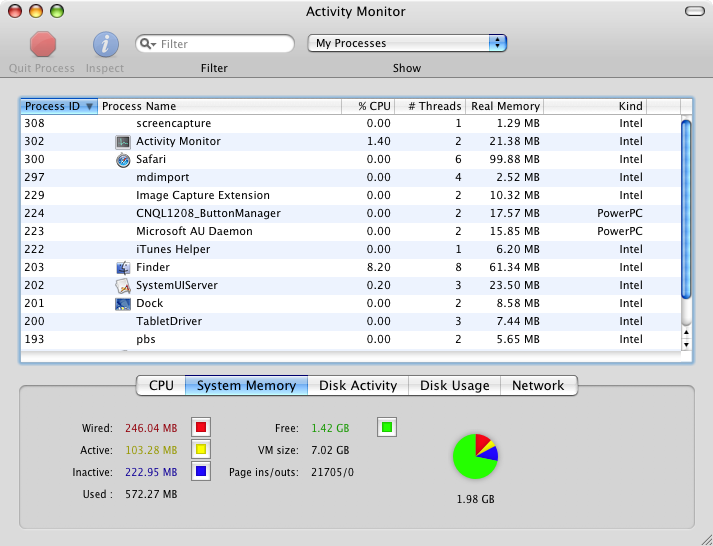Screen dimensions: 713x546
Task: Click the 61.34 MB memory cell
Action: pyautogui.click(x=514, y=267)
